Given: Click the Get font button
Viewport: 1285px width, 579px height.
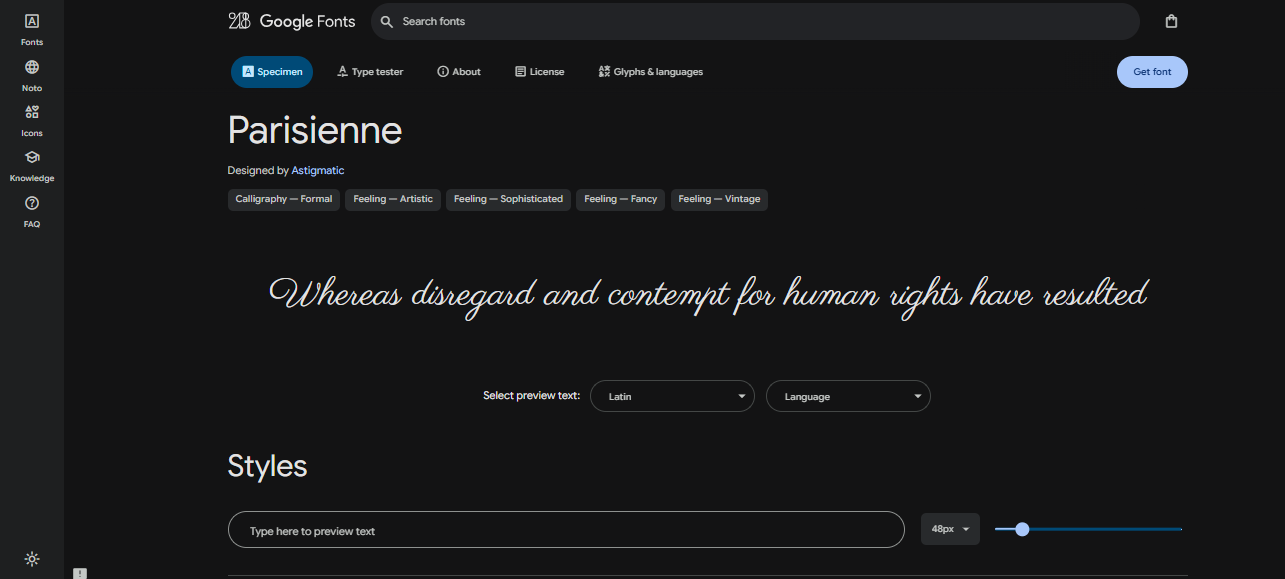Looking at the screenshot, I should [x=1152, y=72].
